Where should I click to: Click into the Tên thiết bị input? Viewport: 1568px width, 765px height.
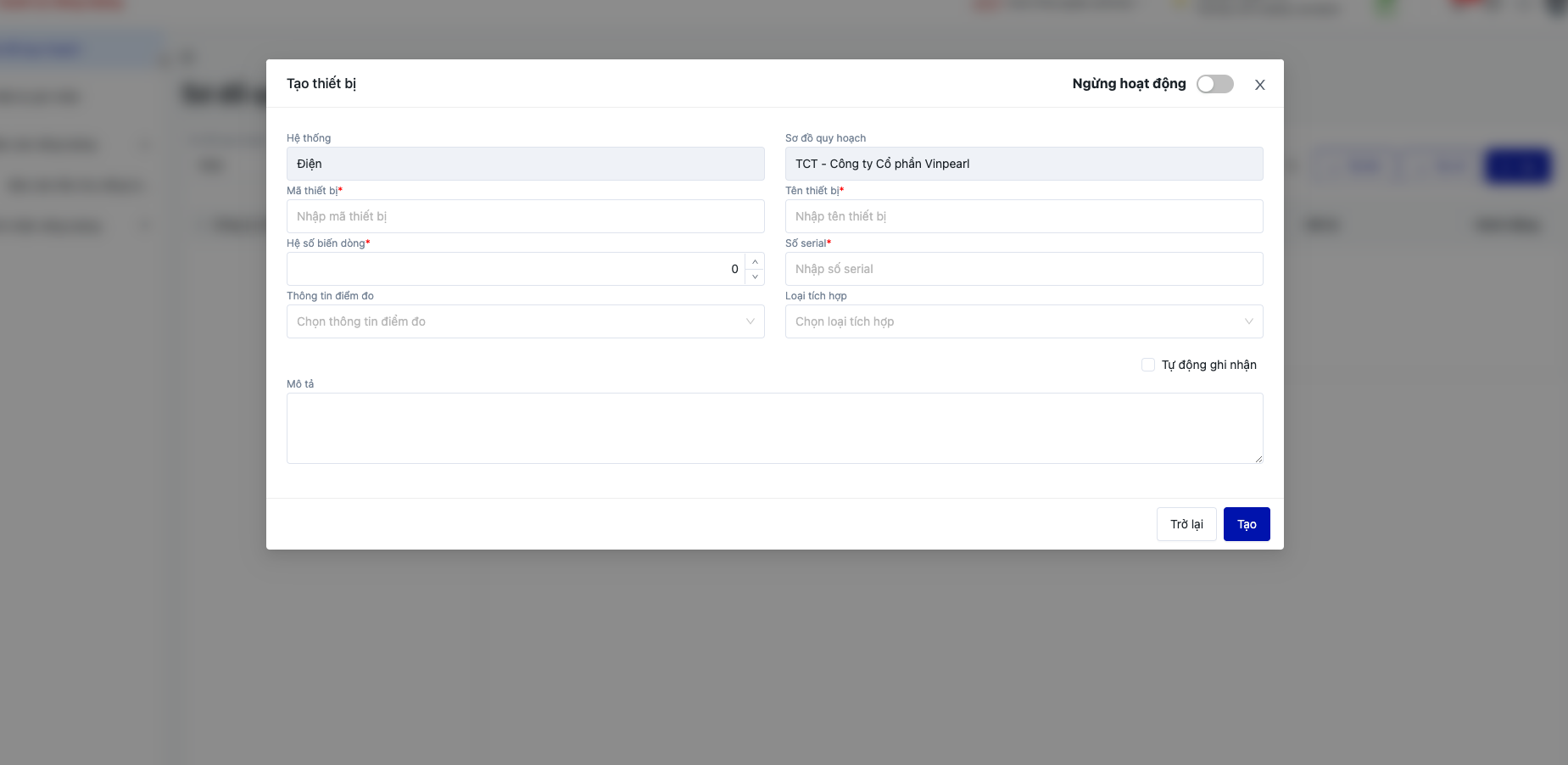point(1024,216)
